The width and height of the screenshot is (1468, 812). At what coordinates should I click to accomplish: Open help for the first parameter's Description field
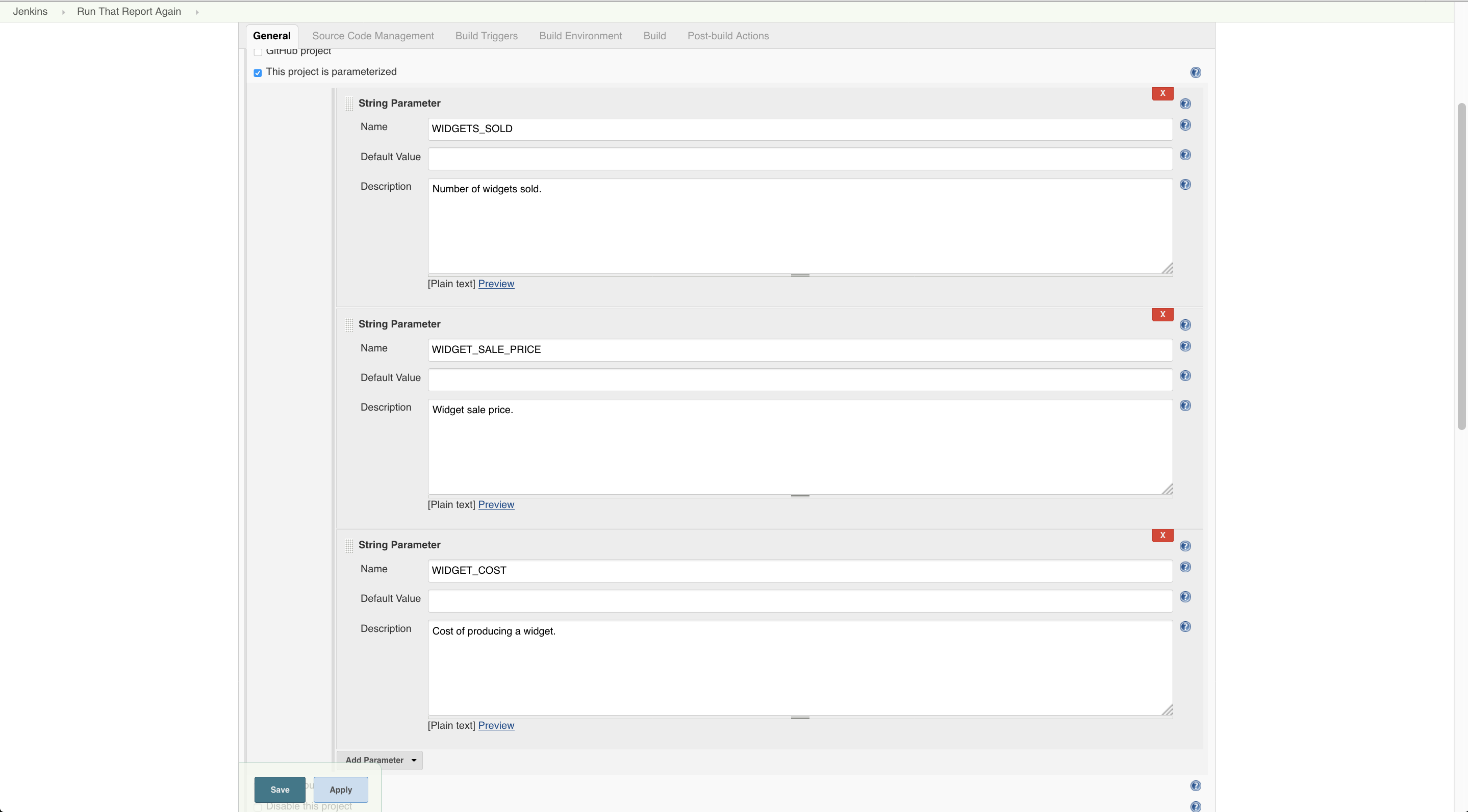point(1185,184)
